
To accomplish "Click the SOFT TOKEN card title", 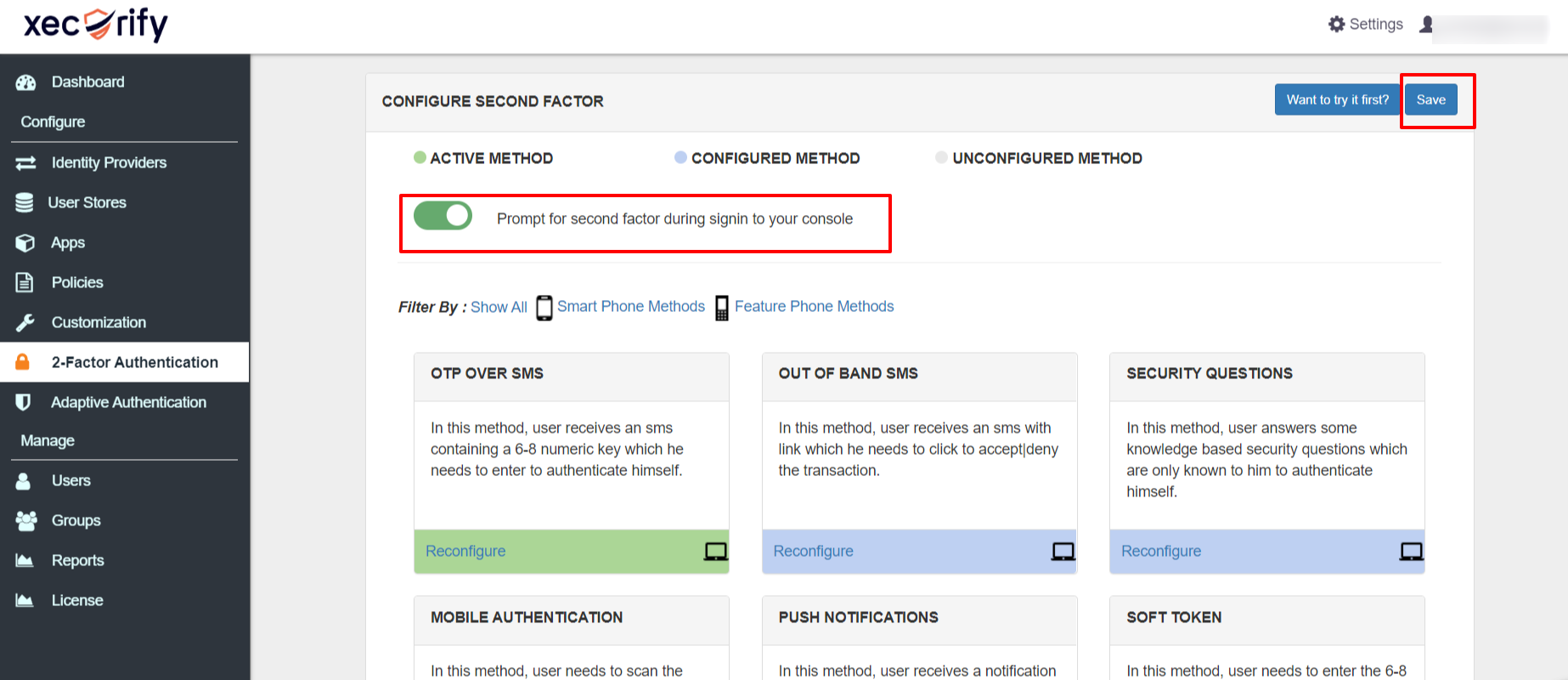I will click(x=1174, y=617).
